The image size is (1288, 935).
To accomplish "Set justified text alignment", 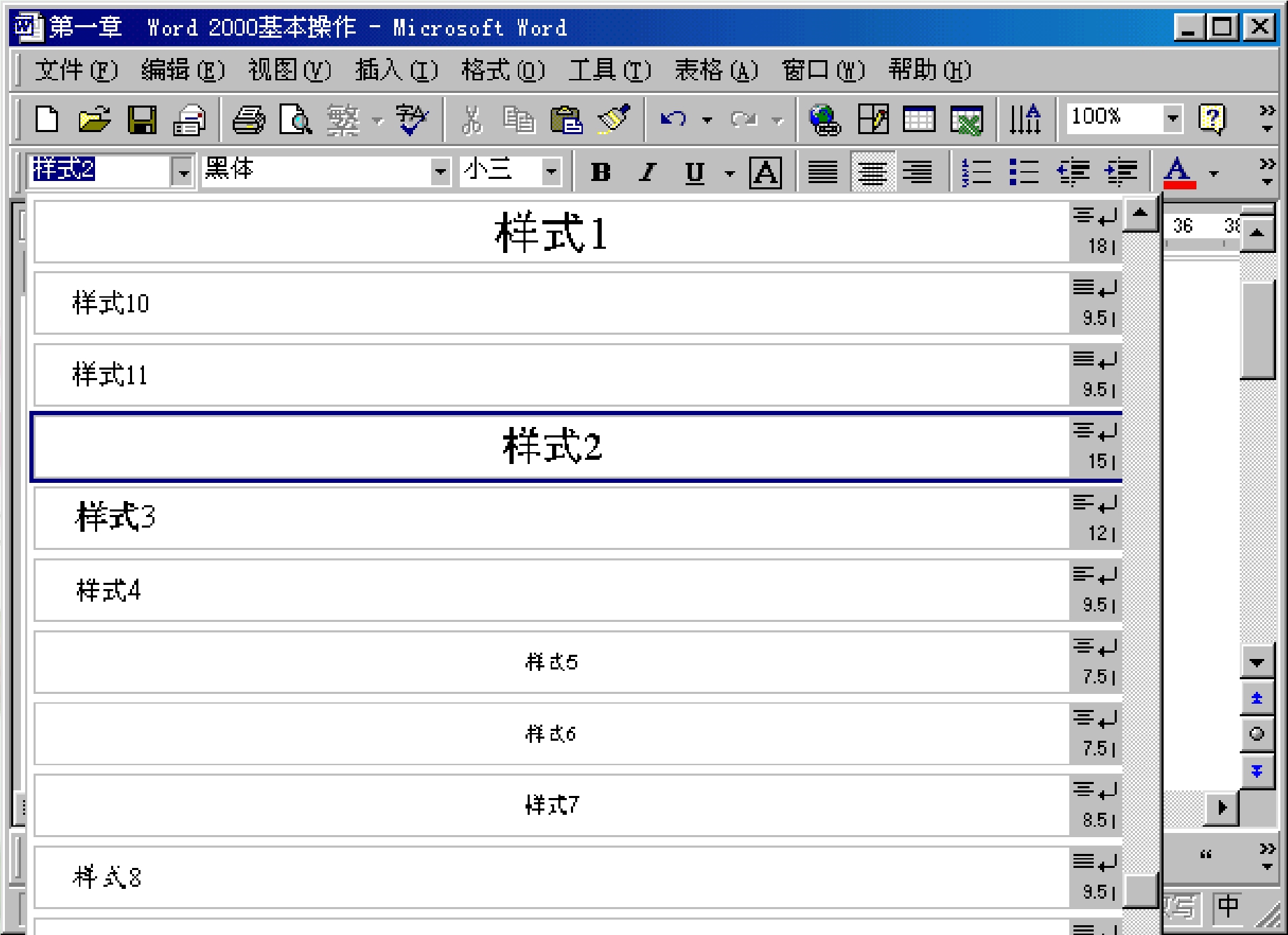I will pyautogui.click(x=823, y=172).
